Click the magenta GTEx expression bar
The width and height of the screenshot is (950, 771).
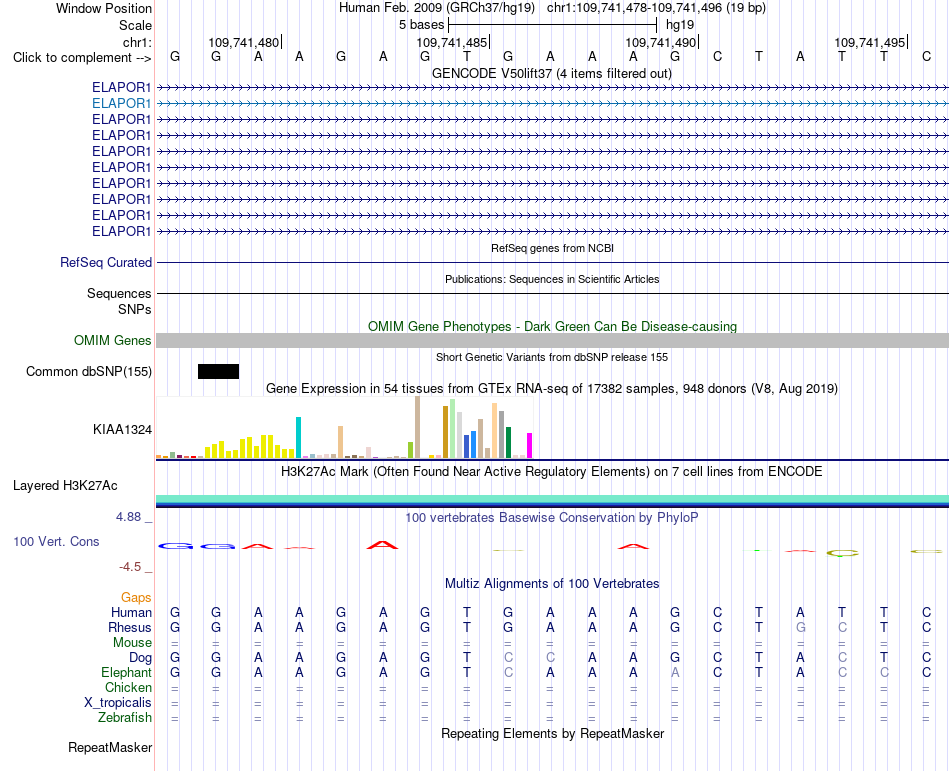tap(529, 445)
